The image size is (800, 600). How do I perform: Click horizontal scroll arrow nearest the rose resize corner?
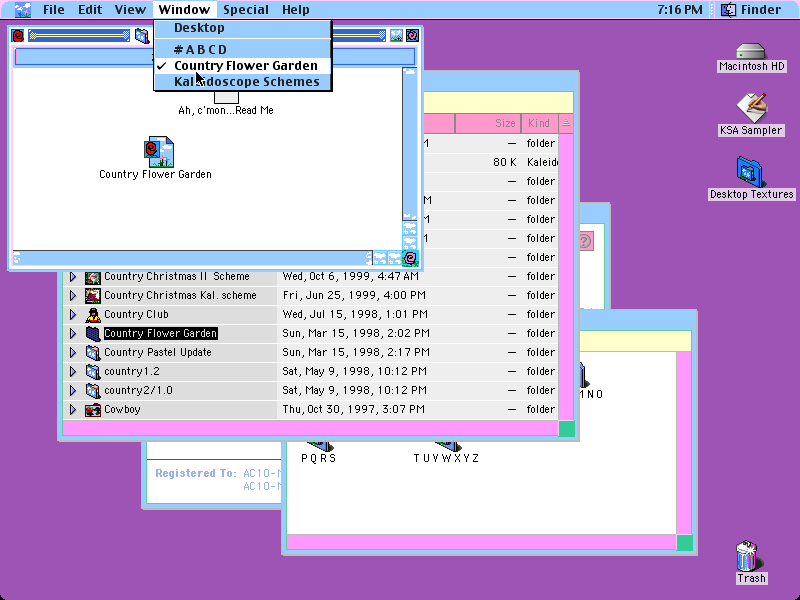tap(394, 258)
